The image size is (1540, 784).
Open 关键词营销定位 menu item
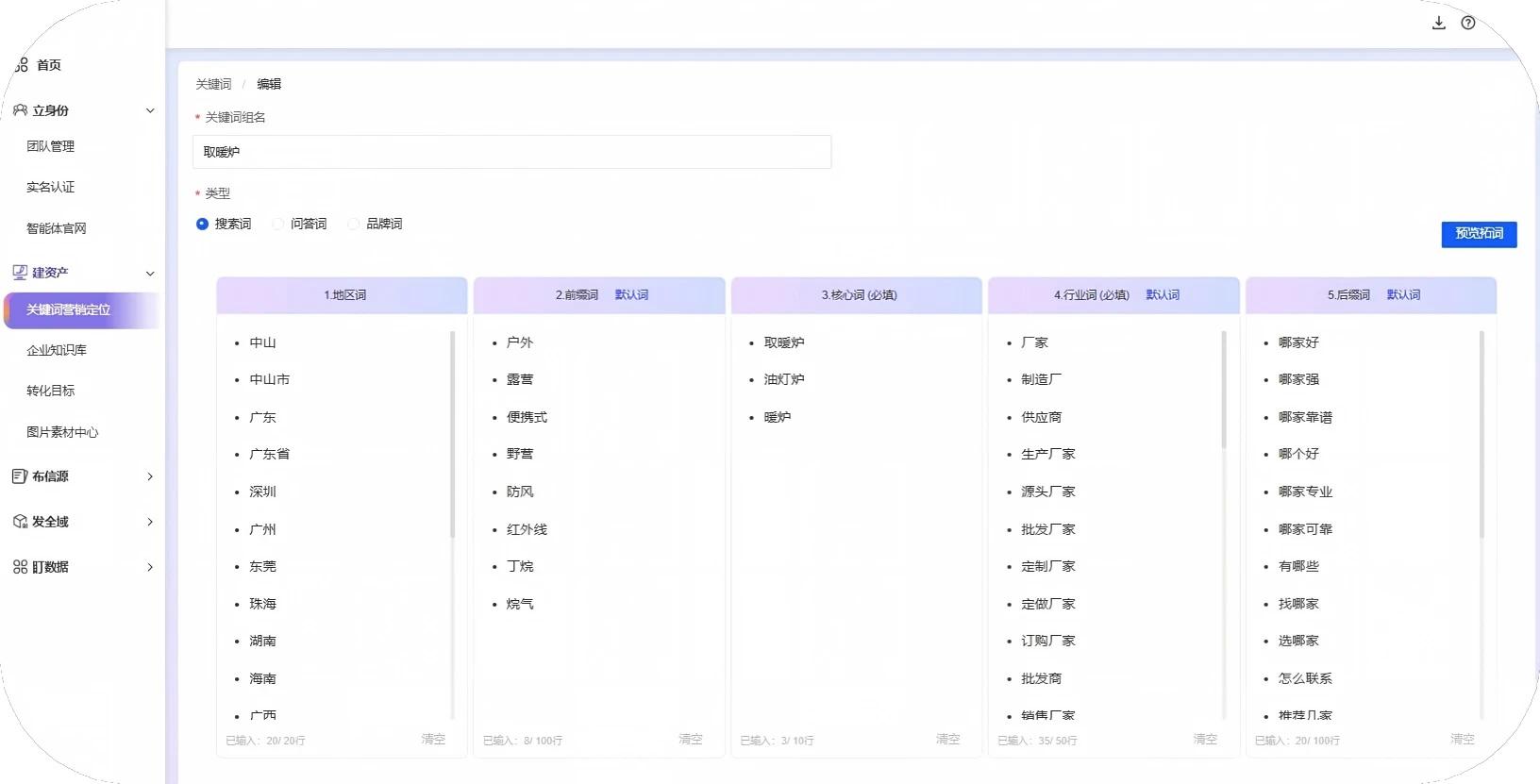click(81, 310)
